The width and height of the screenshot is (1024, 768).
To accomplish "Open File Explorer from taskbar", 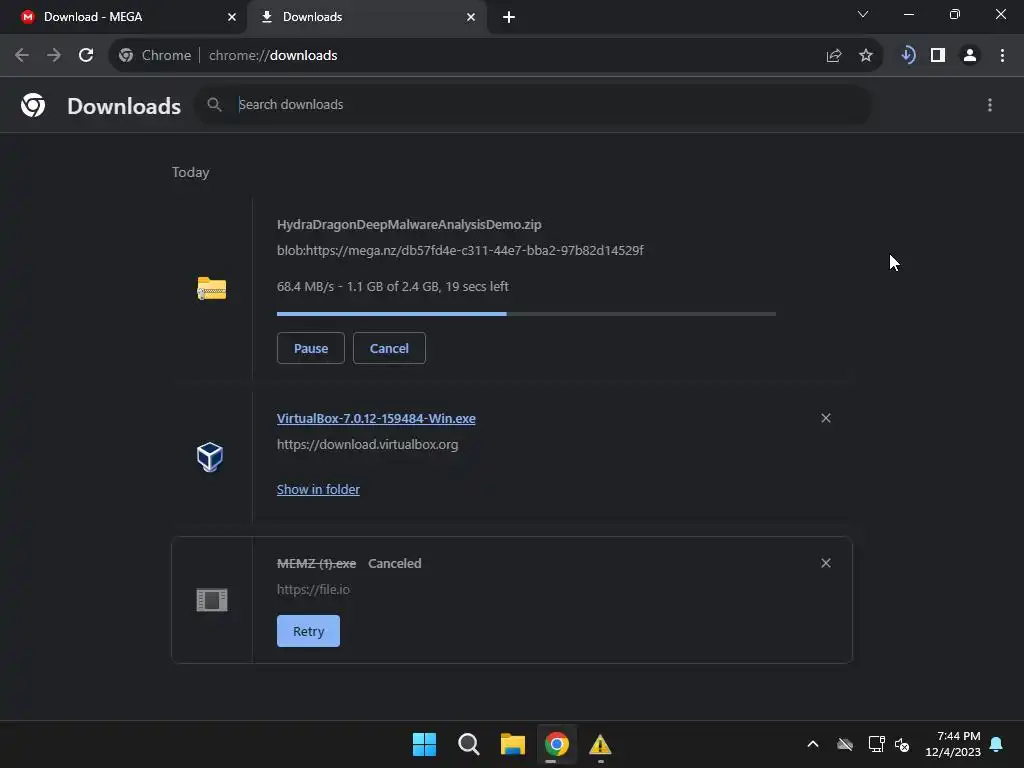I will (x=513, y=744).
